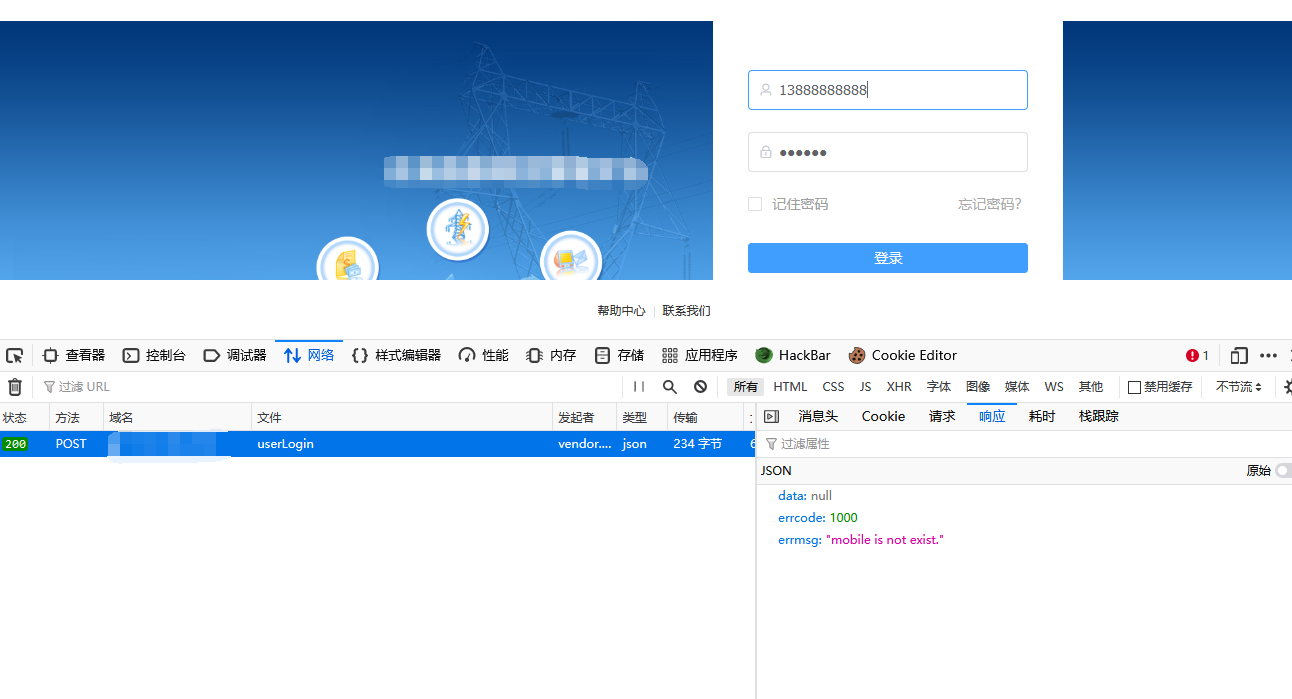Open the network search magnifier icon
Image resolution: width=1292 pixels, height=699 pixels.
[670, 387]
